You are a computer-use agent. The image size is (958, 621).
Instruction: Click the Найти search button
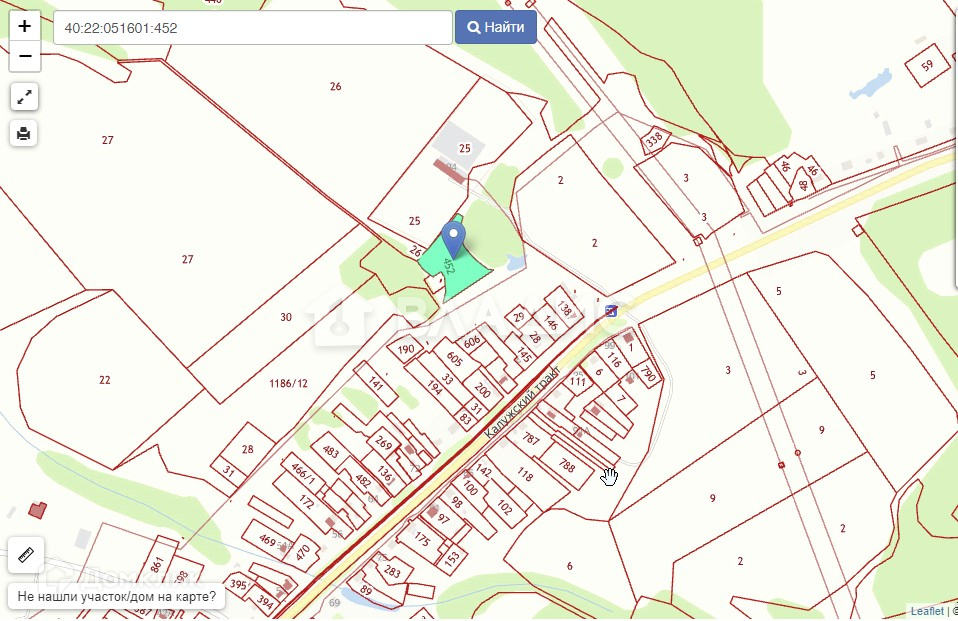tap(495, 28)
